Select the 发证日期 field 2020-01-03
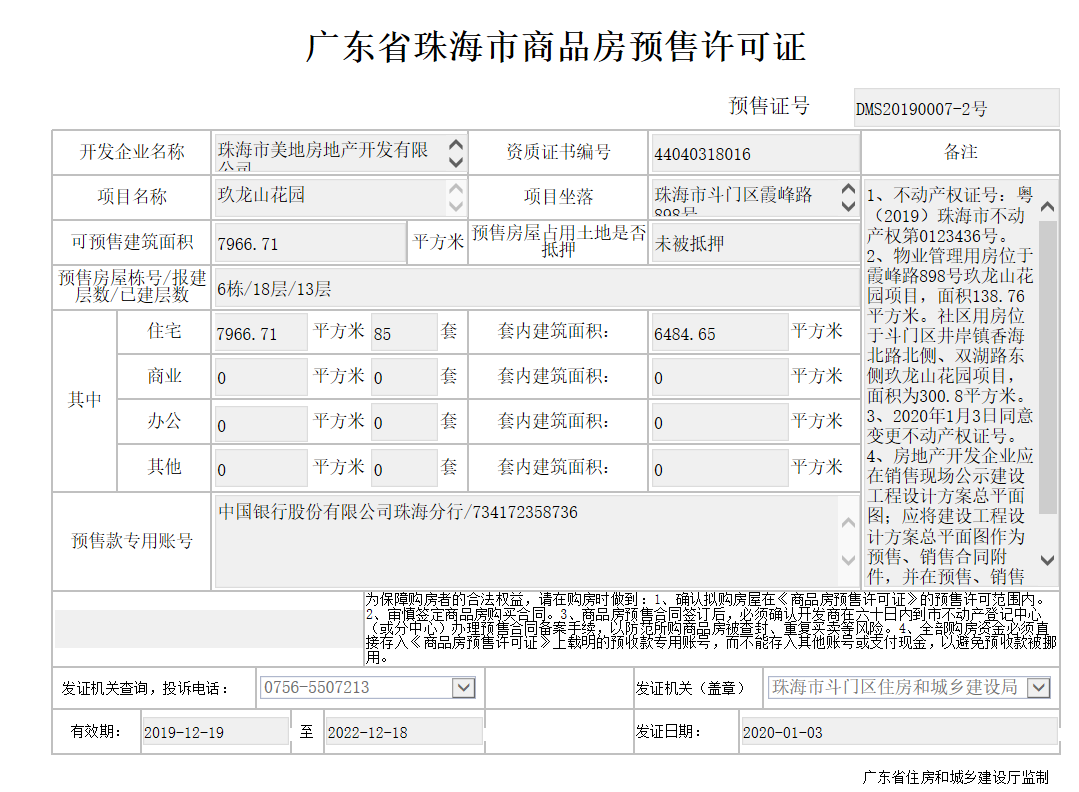1079x792 pixels. [896, 732]
